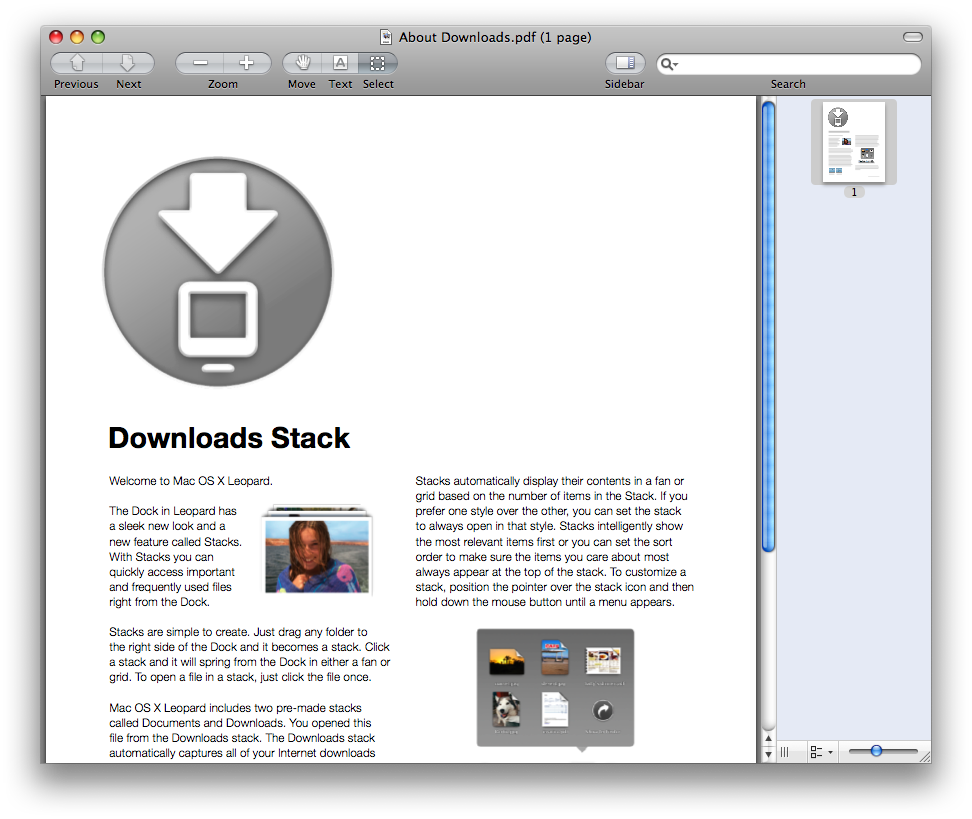Activate the rectangular Select tool

[x=378, y=63]
